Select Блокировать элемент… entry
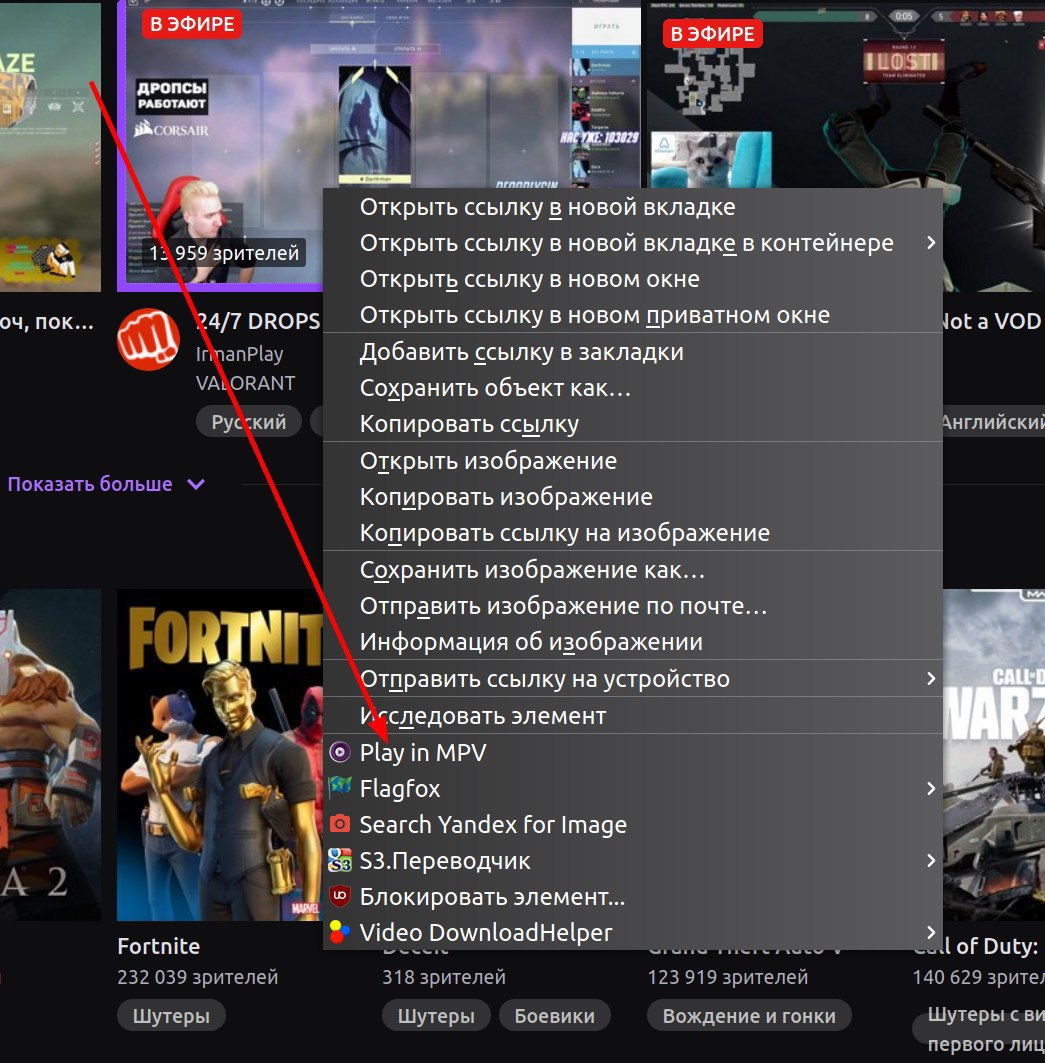Screen dimensions: 1045x1063 point(633,896)
